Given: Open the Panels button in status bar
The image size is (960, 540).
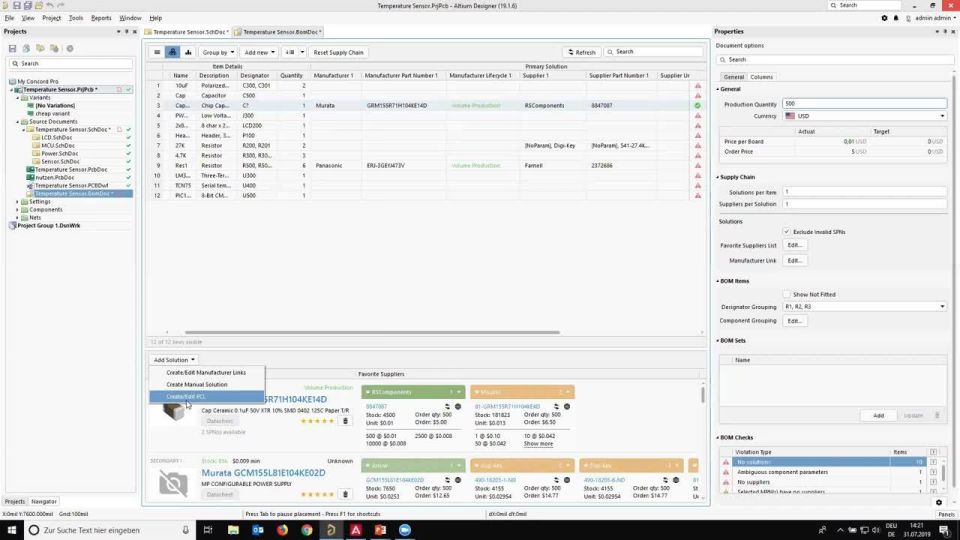Looking at the screenshot, I should [x=946, y=514].
